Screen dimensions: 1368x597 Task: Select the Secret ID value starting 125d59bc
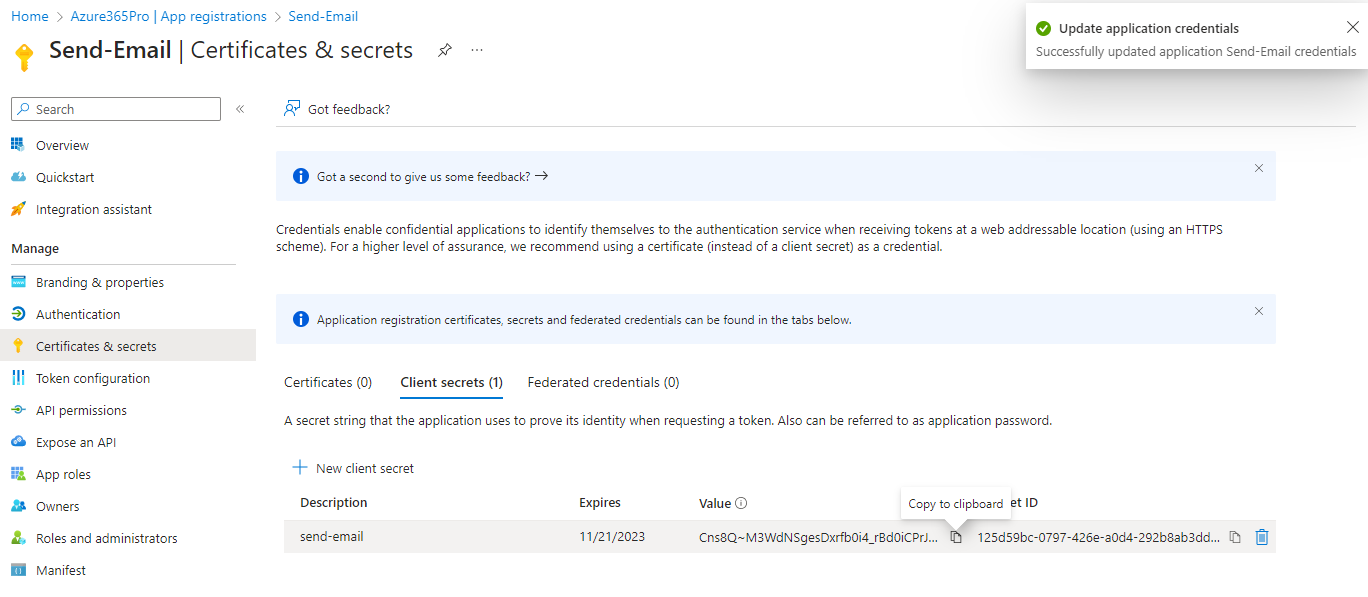point(1099,537)
